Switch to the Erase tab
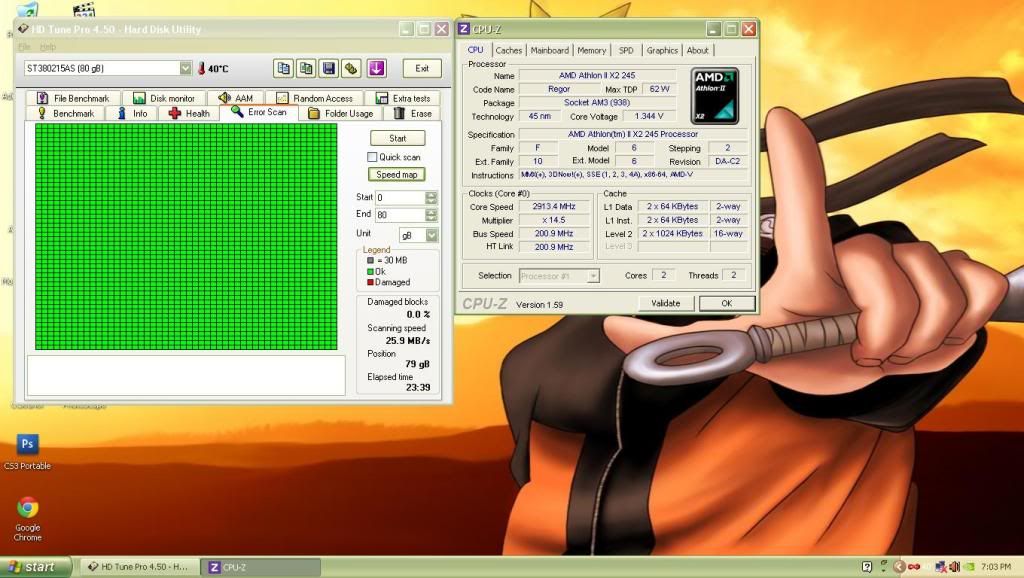Image resolution: width=1024 pixels, height=578 pixels. 413,113
